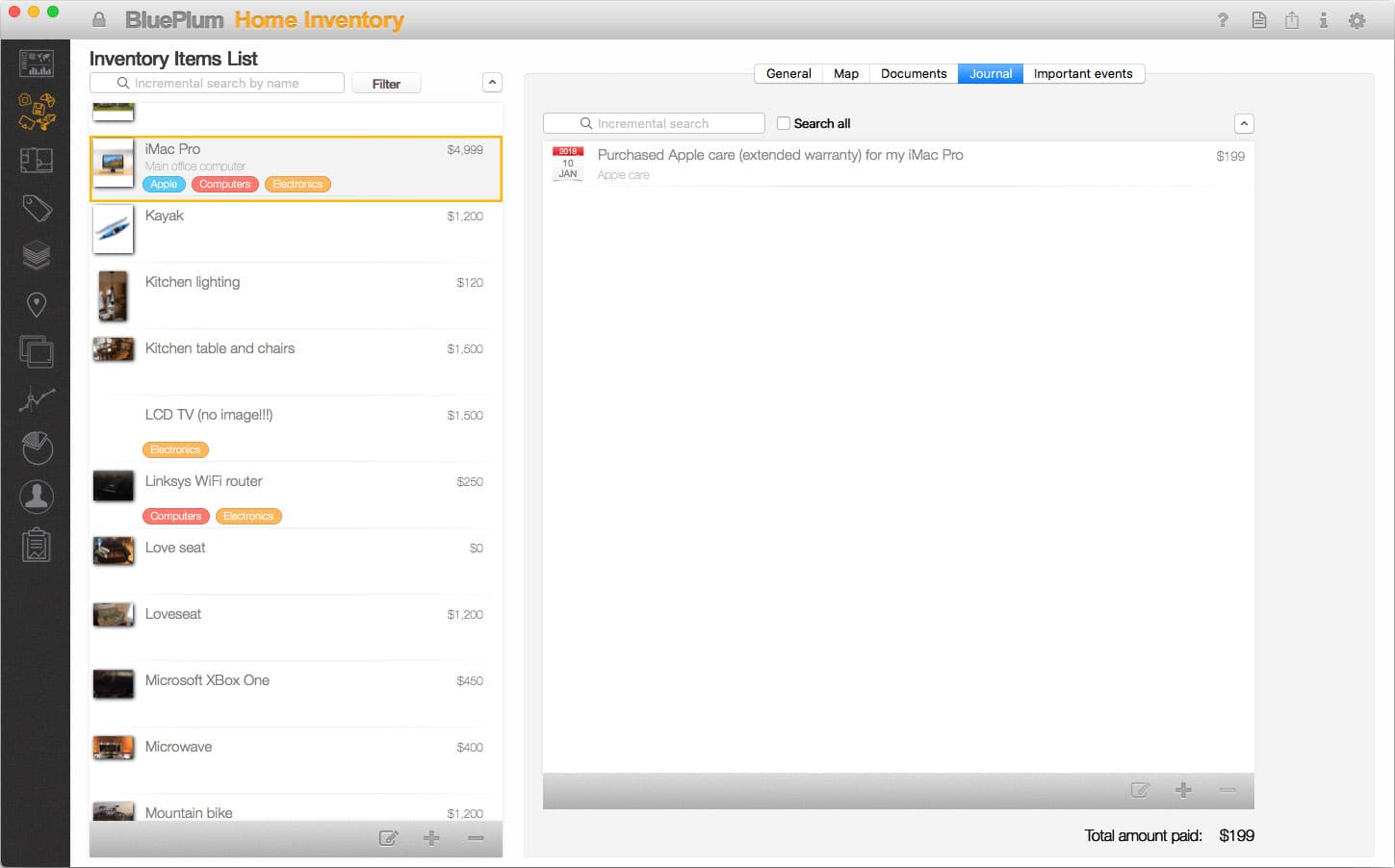Select the inventory items sidebar icon

tap(37, 112)
